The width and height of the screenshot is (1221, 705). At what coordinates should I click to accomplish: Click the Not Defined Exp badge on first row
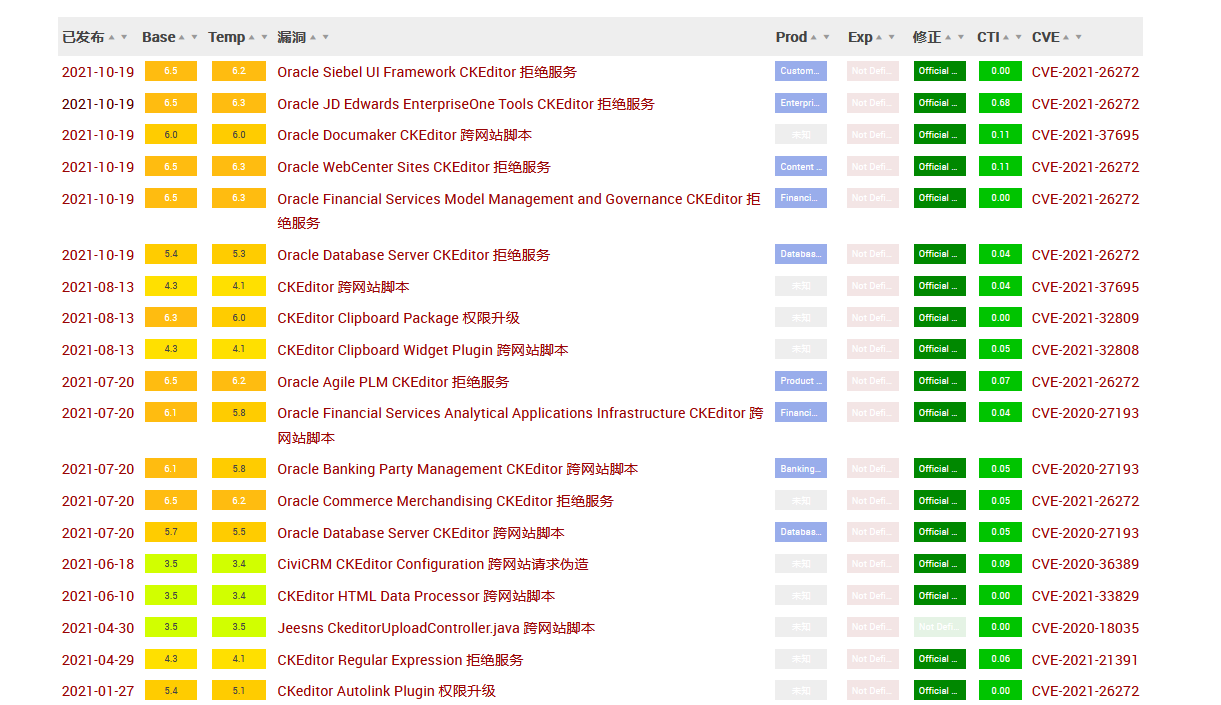(x=871, y=70)
